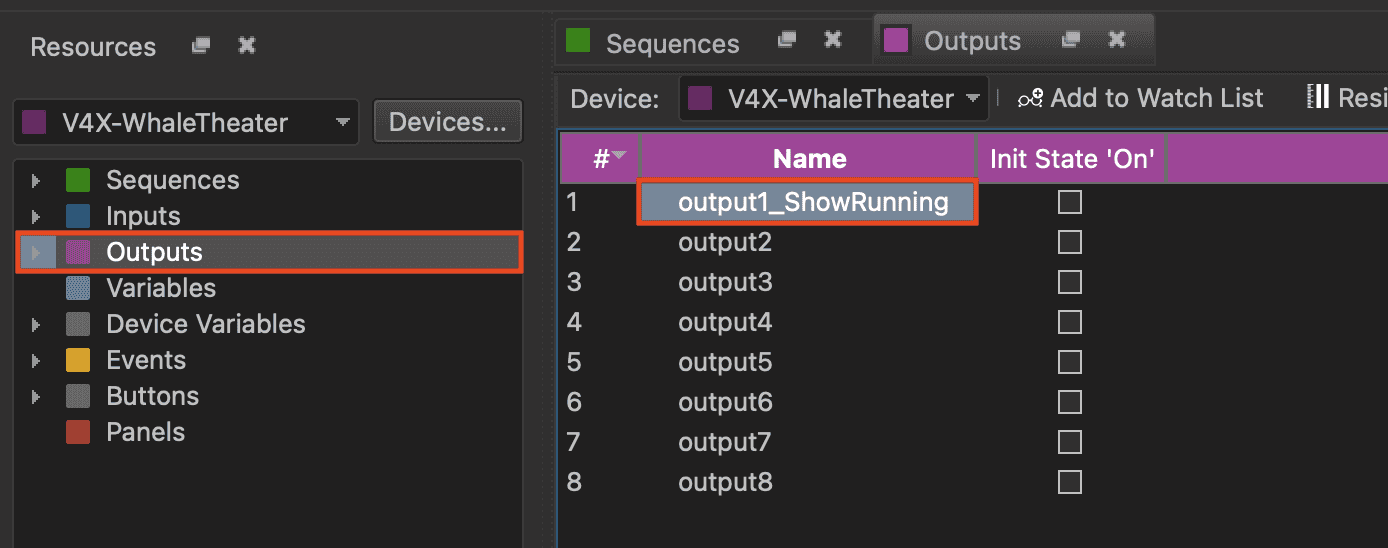Viewport: 1388px width, 548px height.
Task: Float the Resources panel with its undock icon
Action: [x=201, y=45]
